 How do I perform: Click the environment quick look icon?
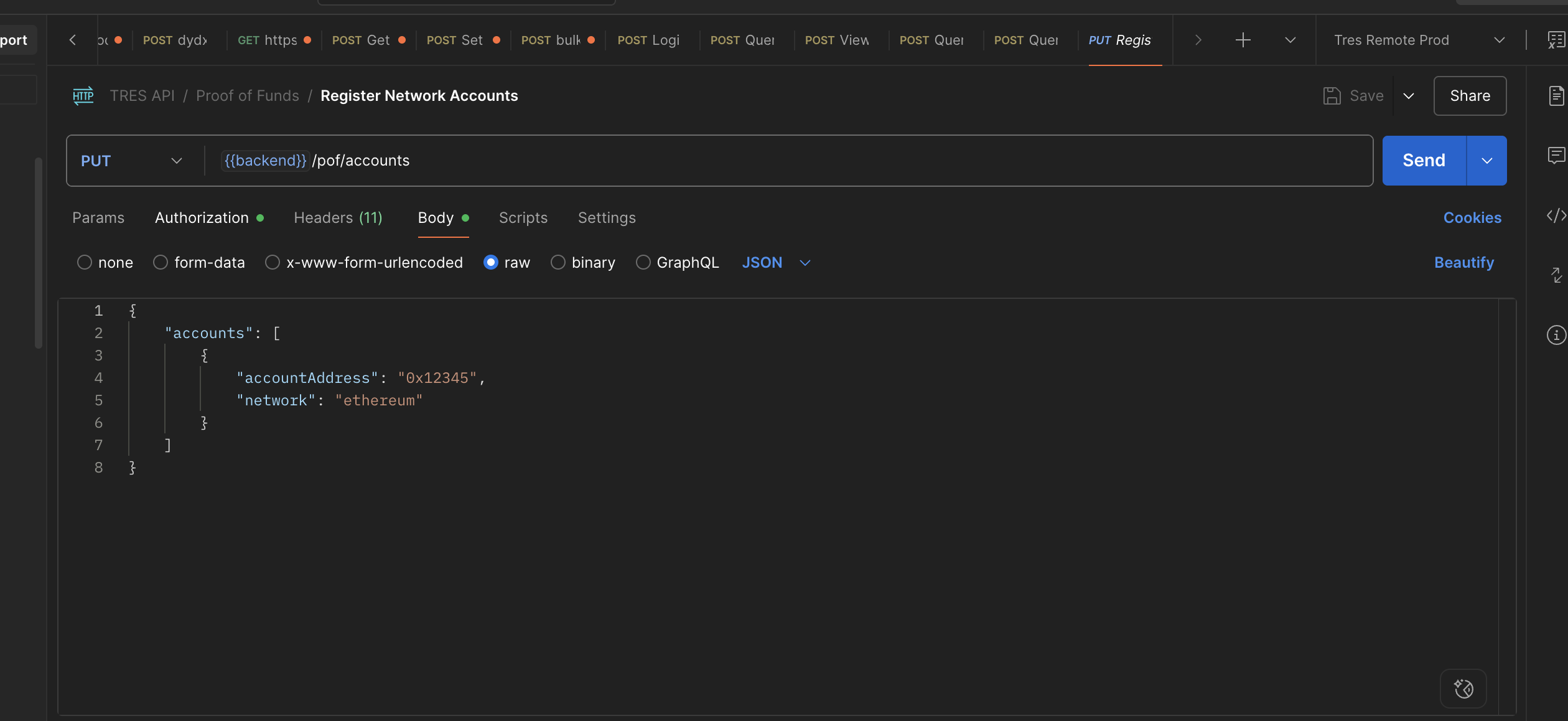tap(1556, 40)
